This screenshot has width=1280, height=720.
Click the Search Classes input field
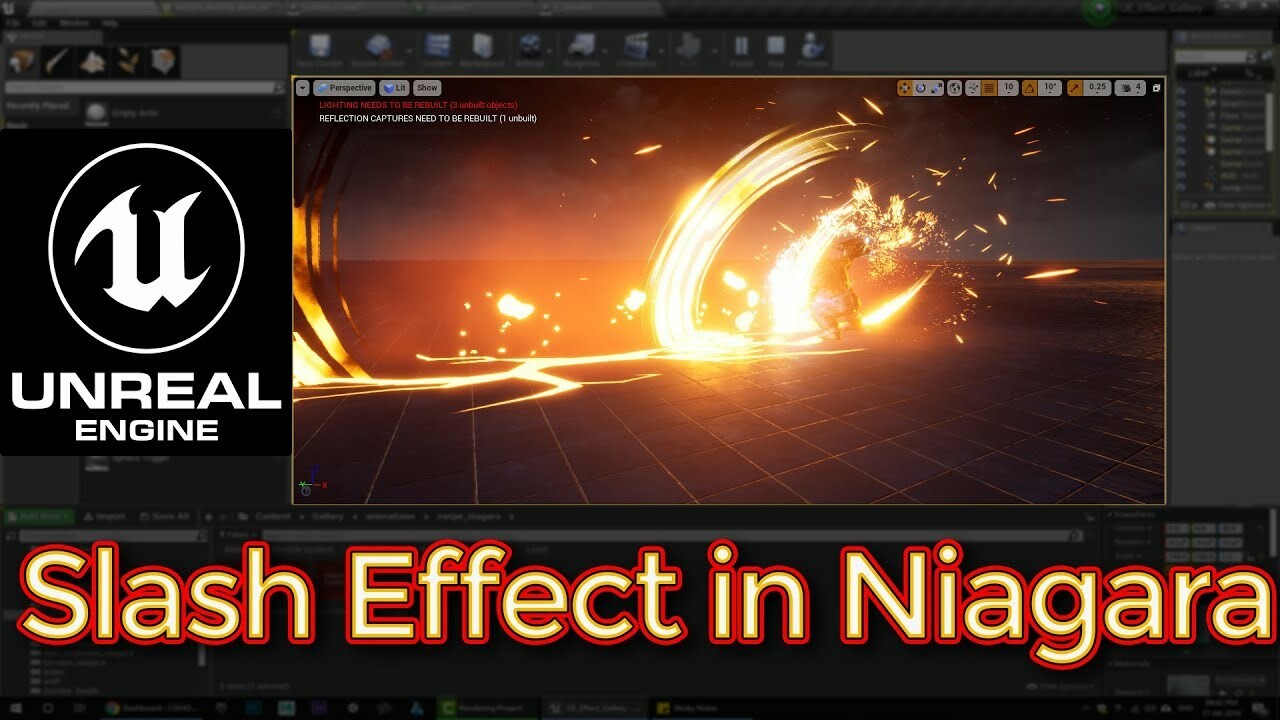pyautogui.click(x=145, y=88)
